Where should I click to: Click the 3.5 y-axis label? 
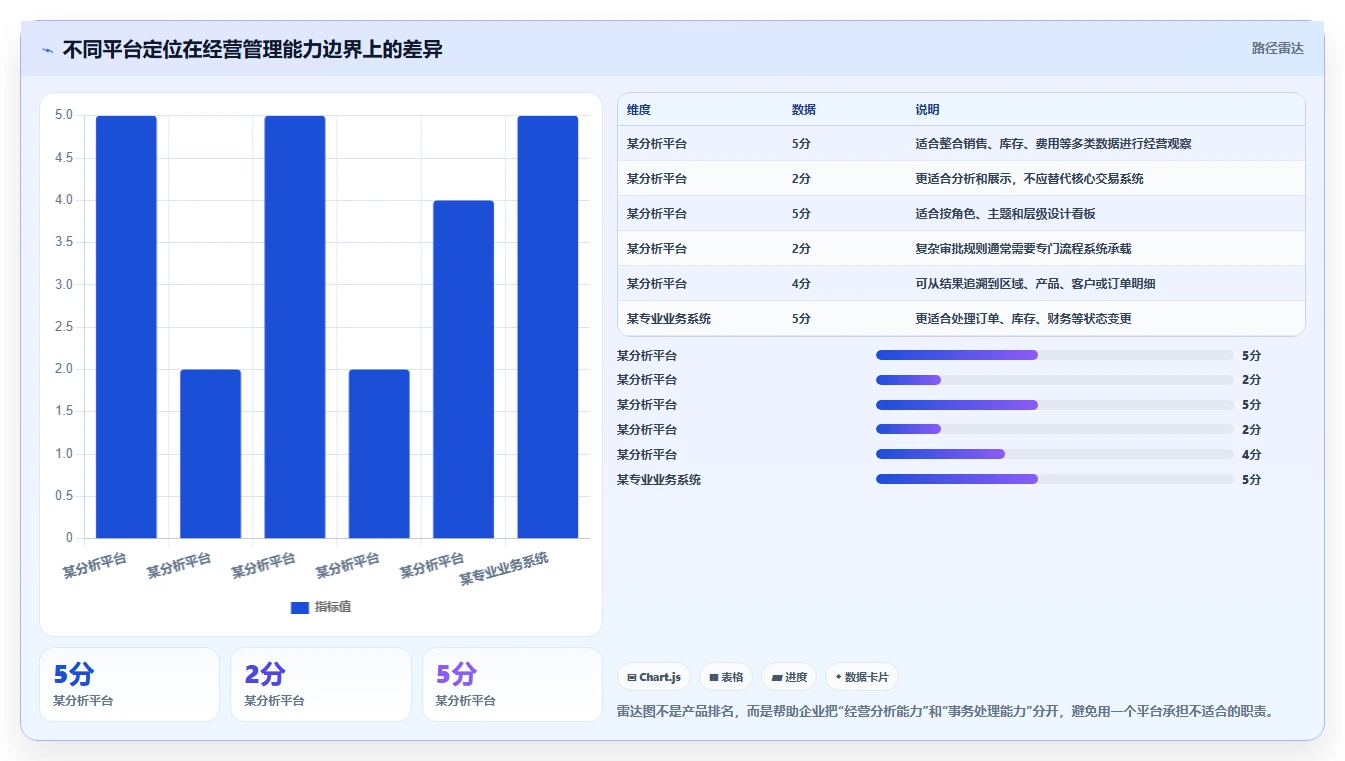(64, 242)
